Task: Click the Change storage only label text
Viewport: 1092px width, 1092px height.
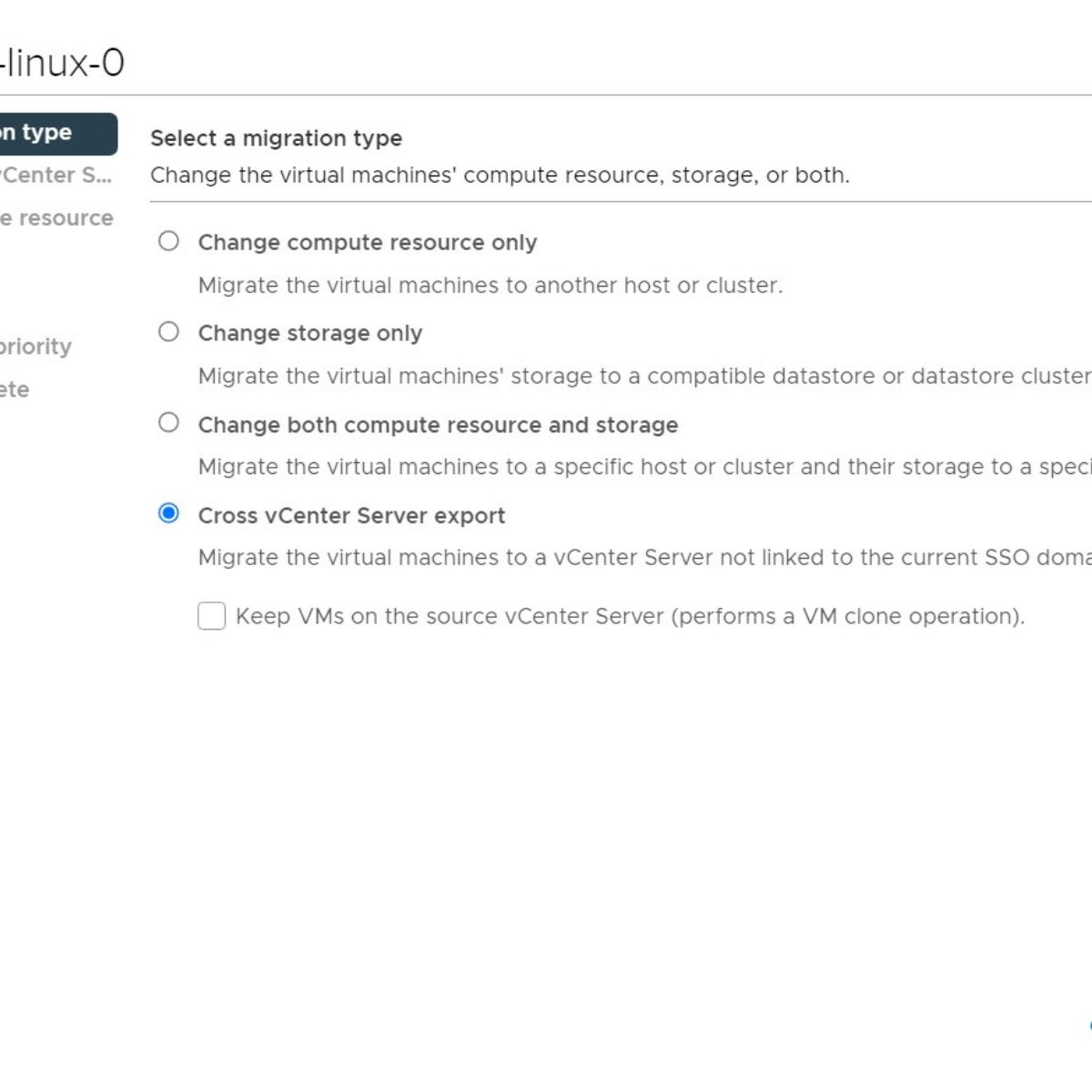Action: (310, 333)
